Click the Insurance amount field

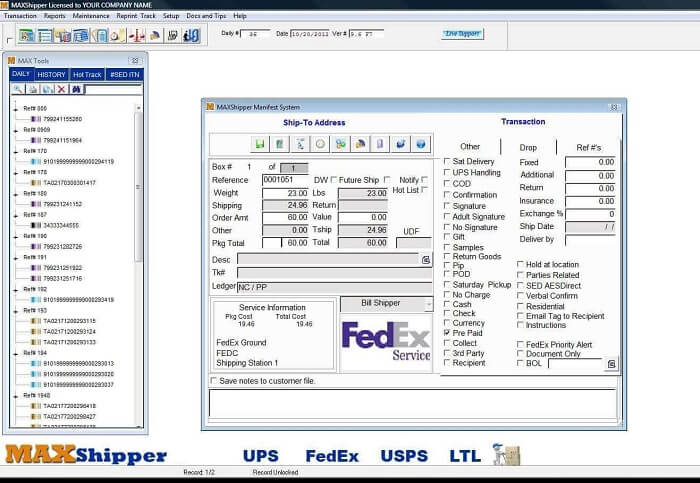pyautogui.click(x=590, y=201)
